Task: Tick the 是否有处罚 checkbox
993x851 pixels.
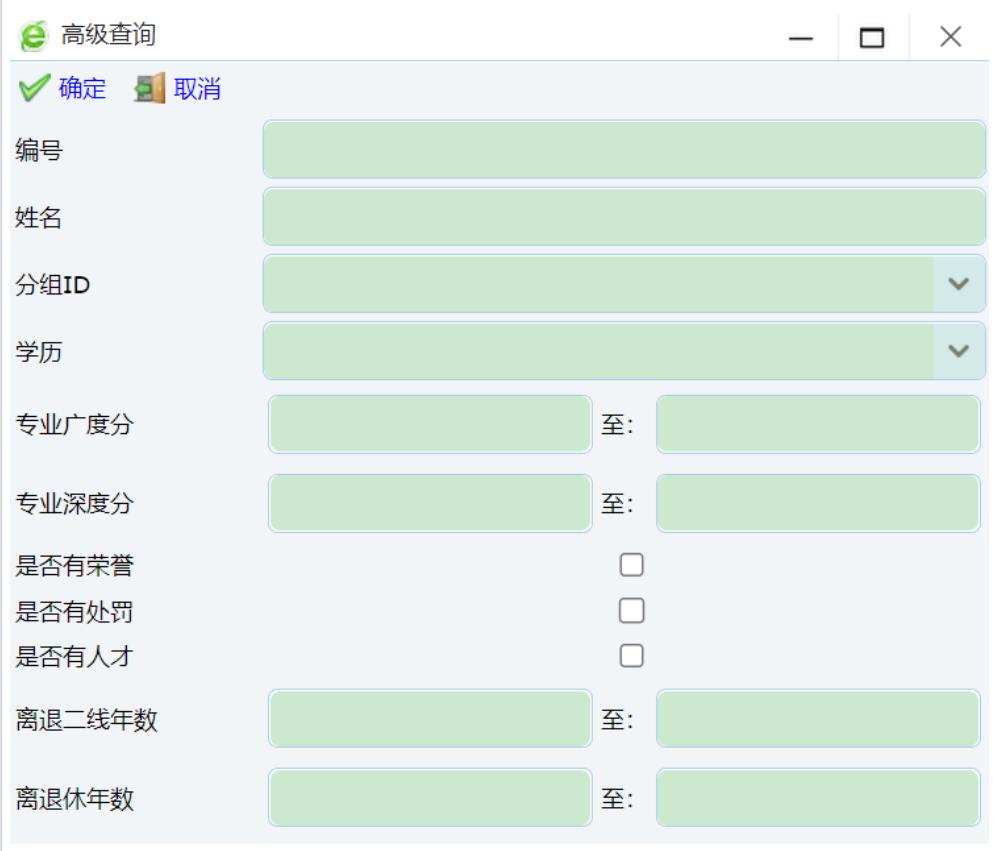Action: (x=631, y=611)
